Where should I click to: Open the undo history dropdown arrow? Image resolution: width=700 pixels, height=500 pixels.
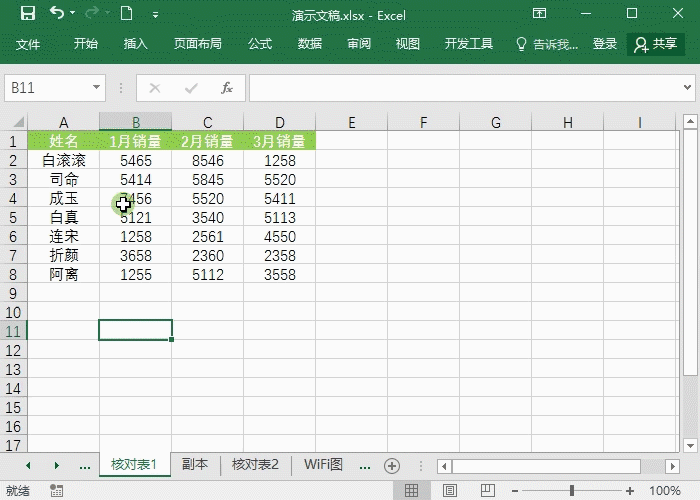tap(72, 13)
